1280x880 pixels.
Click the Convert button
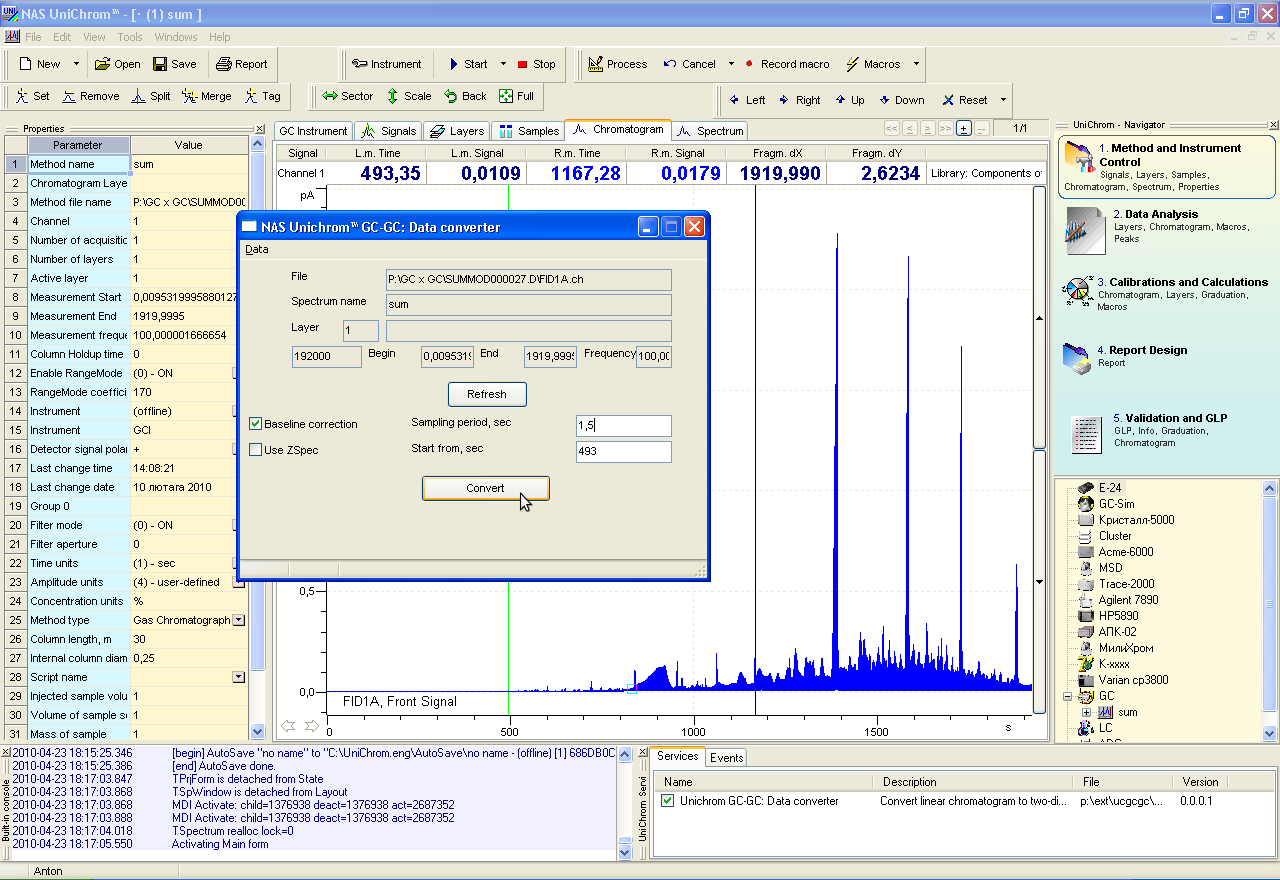(x=486, y=488)
